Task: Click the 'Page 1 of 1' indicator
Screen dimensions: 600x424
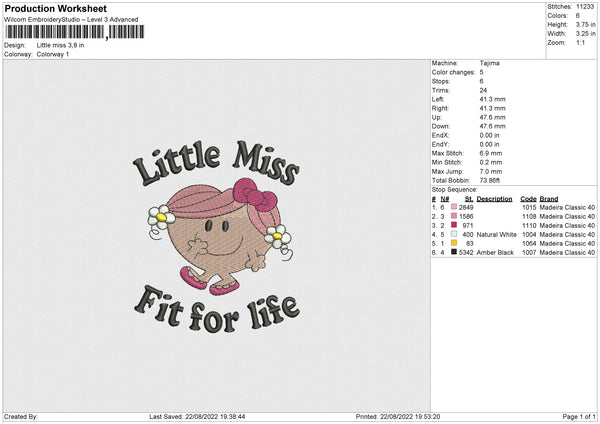Action: pyautogui.click(x=579, y=416)
